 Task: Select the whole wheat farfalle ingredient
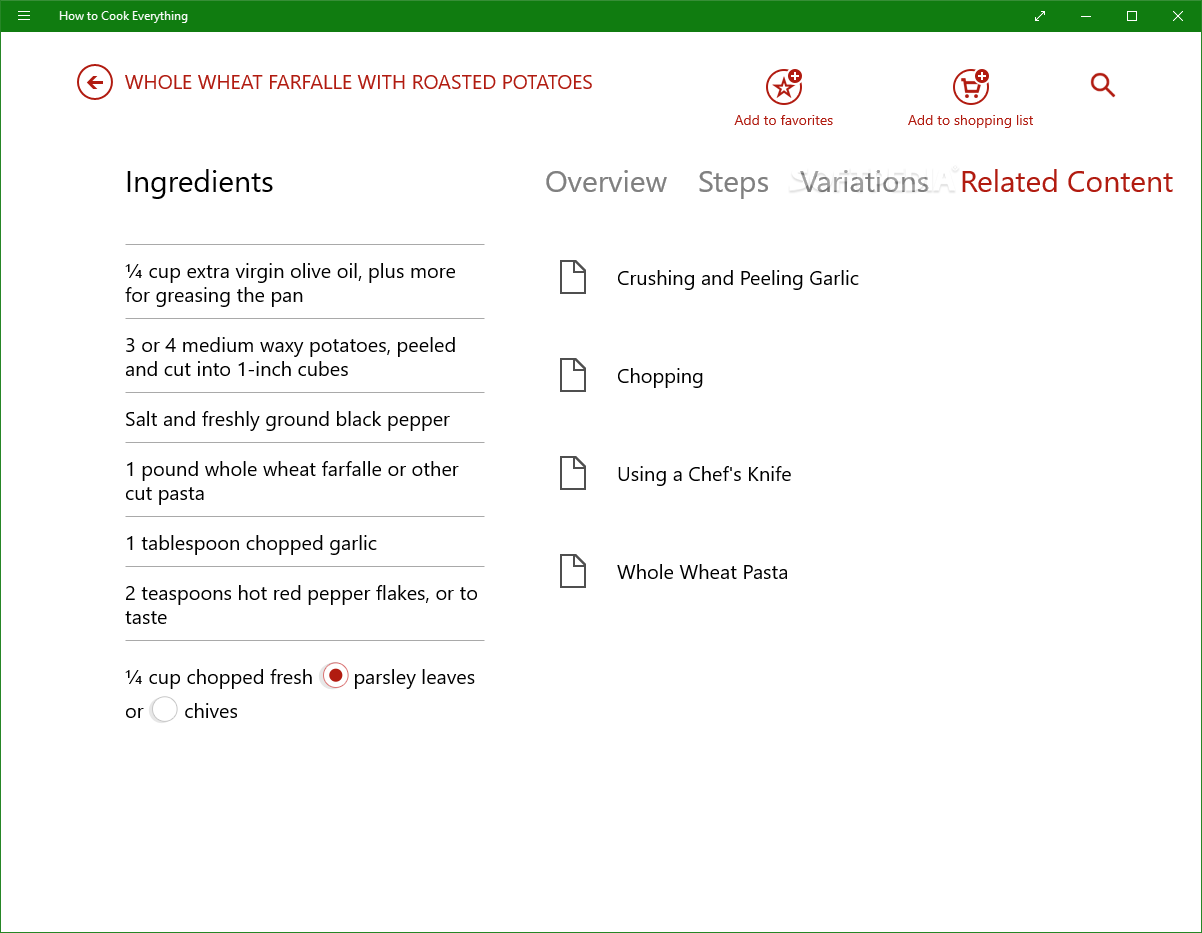304,481
